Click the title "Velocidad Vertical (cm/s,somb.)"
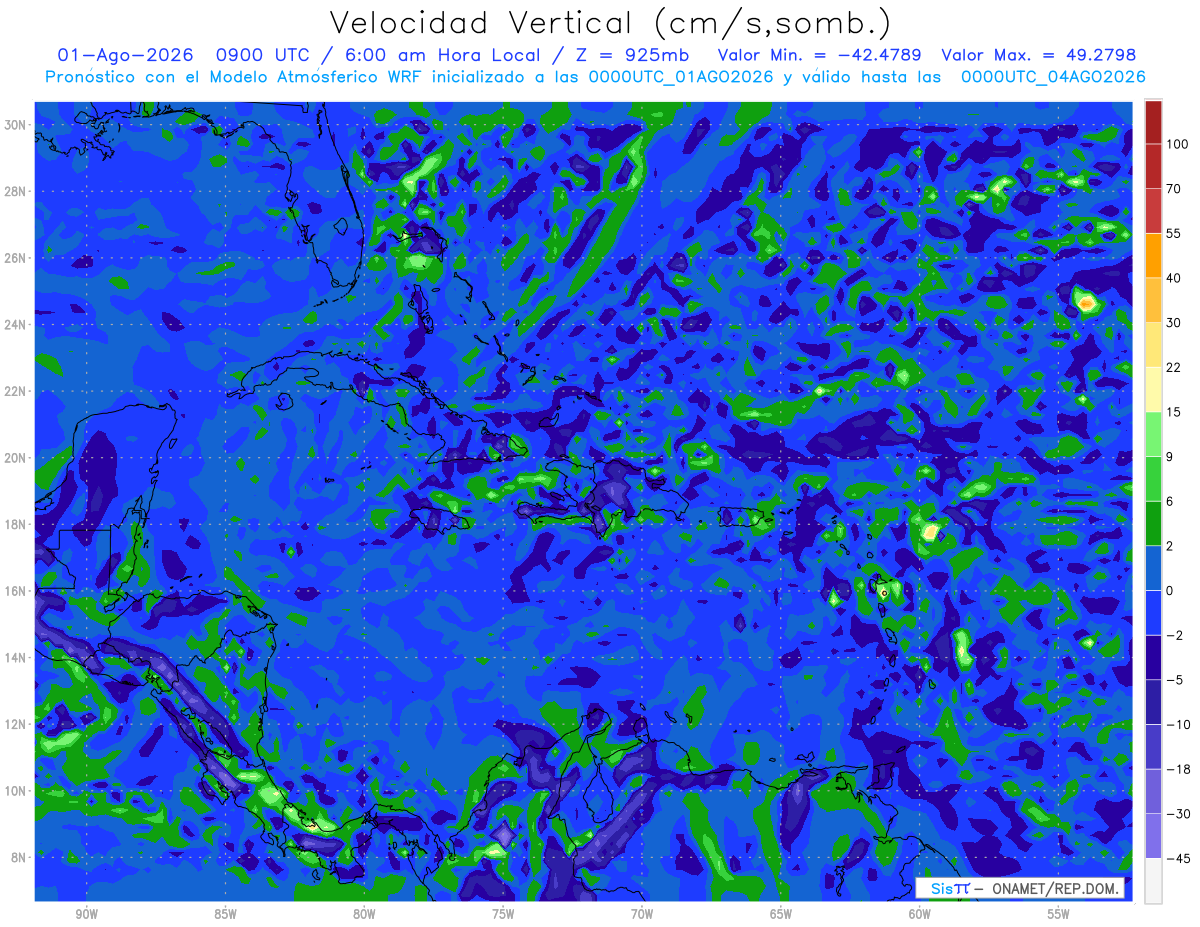Screen dimensions: 1200x927 pyautogui.click(x=610, y=23)
